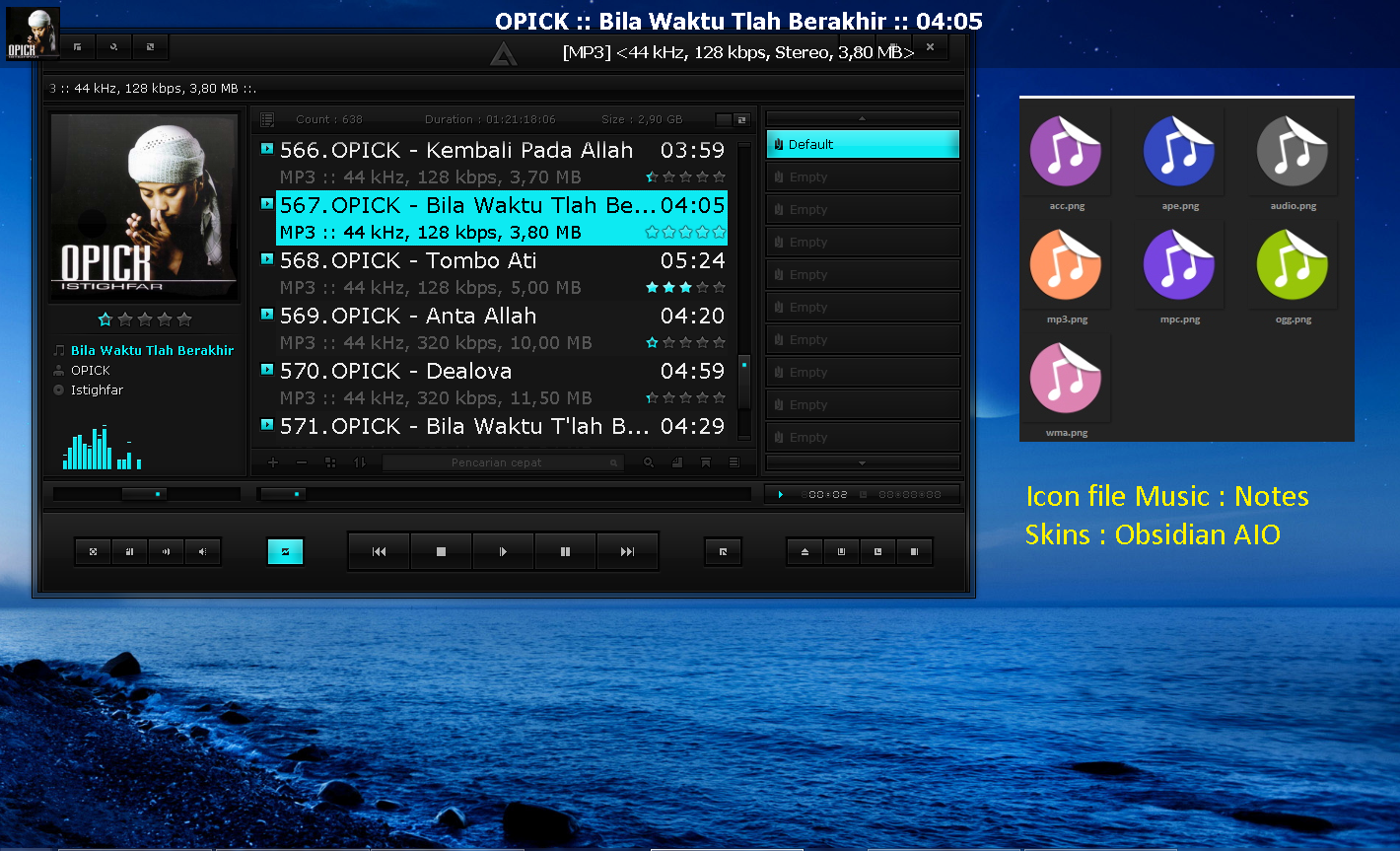
Task: Click the OPICK artist label in info panel
Action: [x=91, y=370]
